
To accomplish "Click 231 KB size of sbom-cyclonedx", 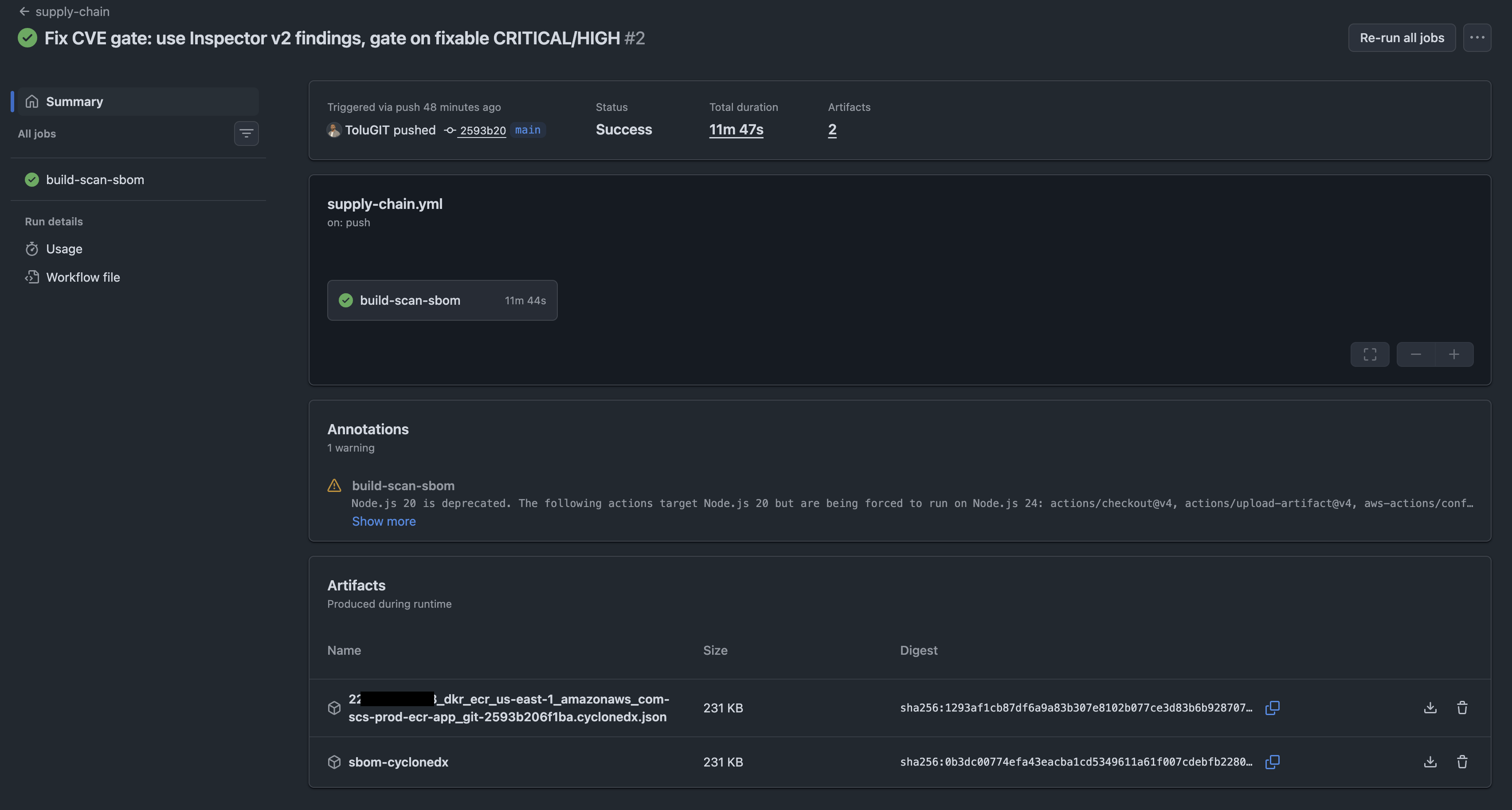I will point(723,762).
